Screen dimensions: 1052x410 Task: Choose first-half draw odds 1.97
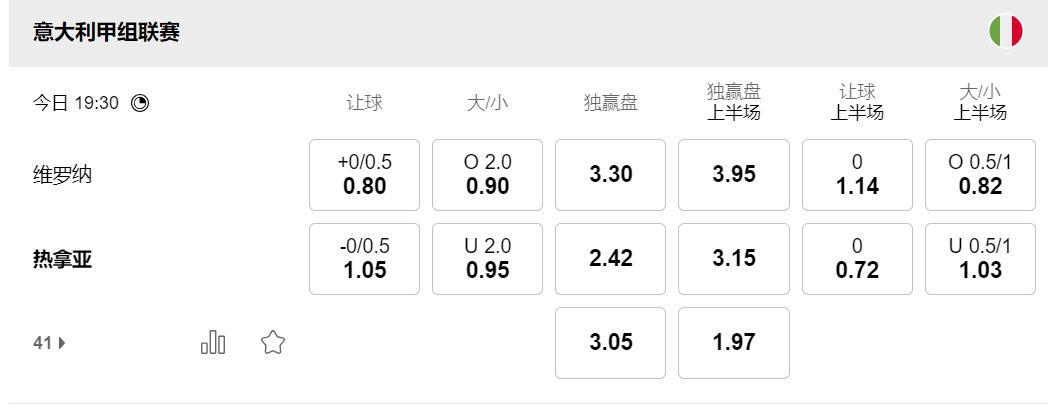click(734, 343)
